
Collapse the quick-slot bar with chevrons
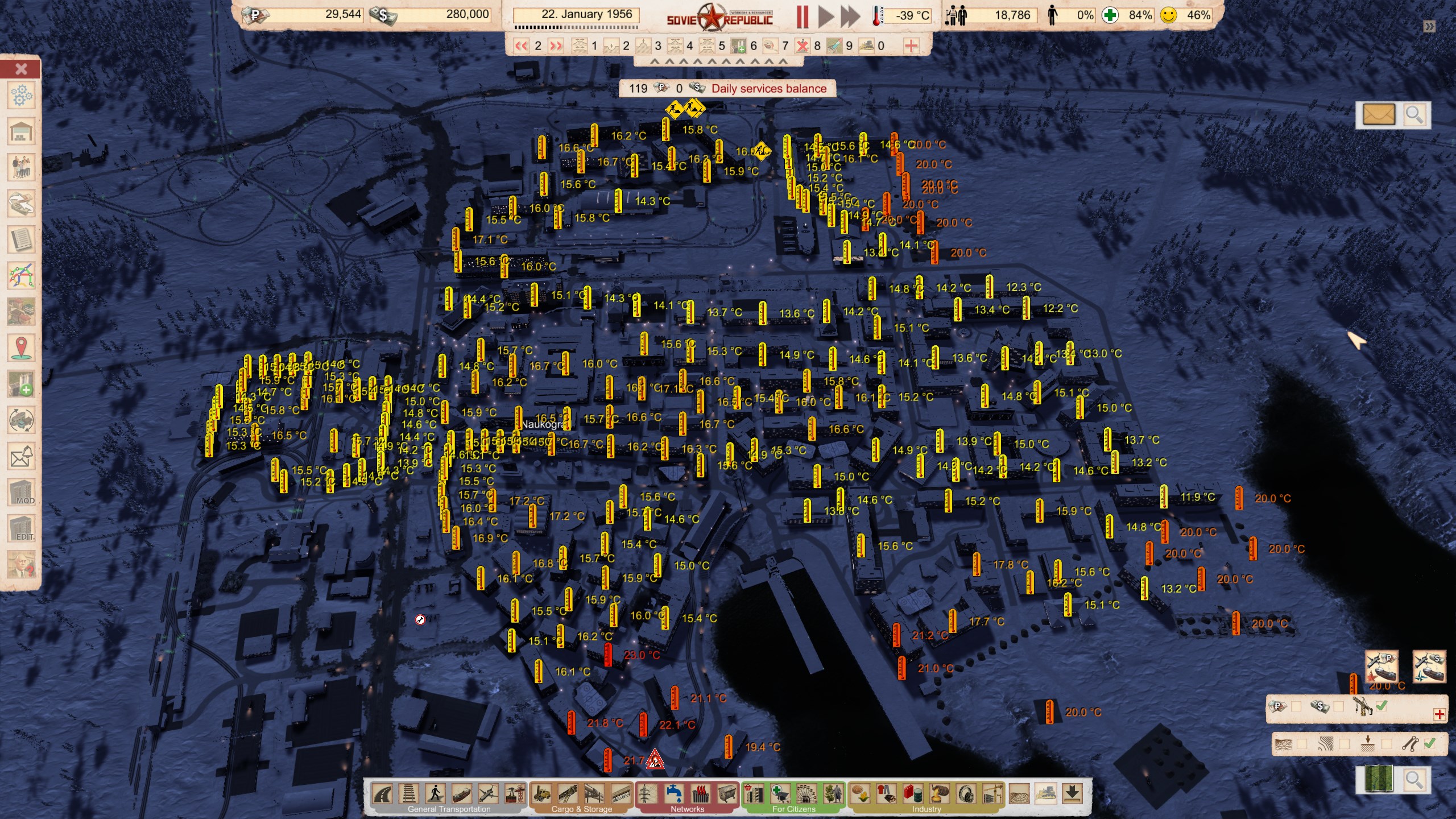click(718, 61)
